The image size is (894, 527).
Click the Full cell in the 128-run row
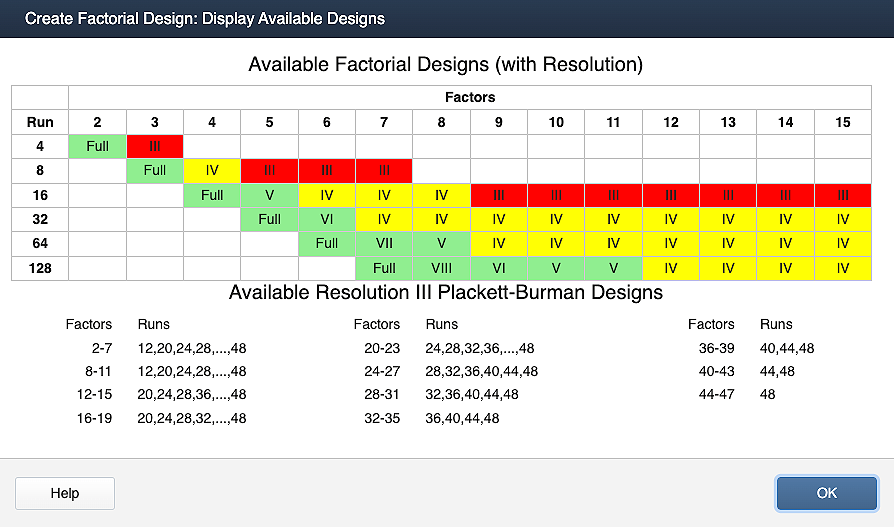click(384, 268)
